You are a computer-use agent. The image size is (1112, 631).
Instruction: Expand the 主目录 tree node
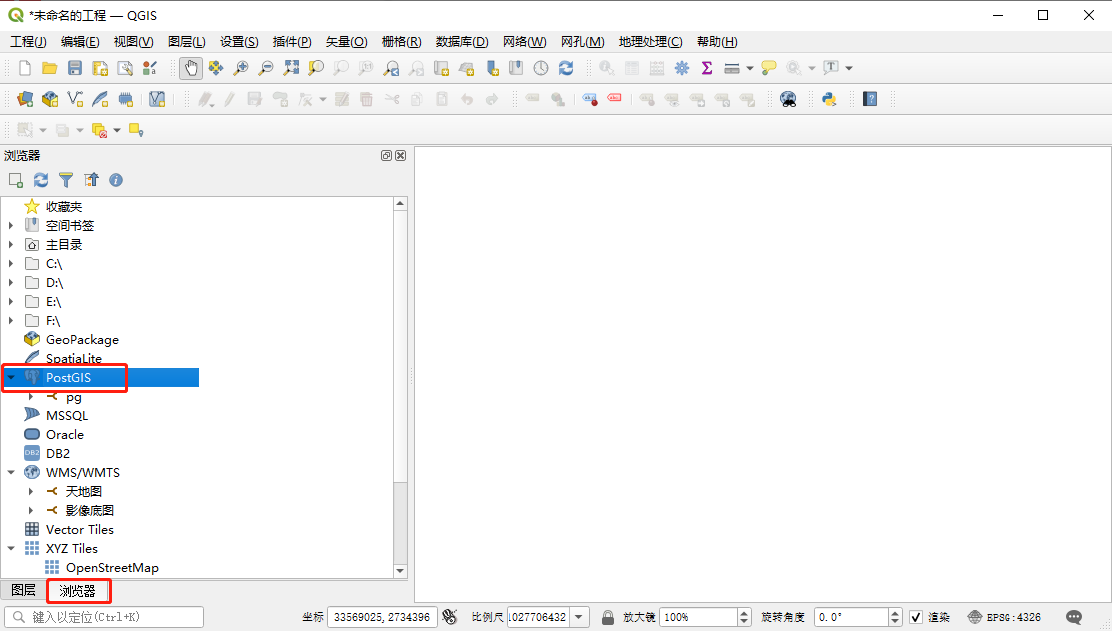(x=11, y=245)
